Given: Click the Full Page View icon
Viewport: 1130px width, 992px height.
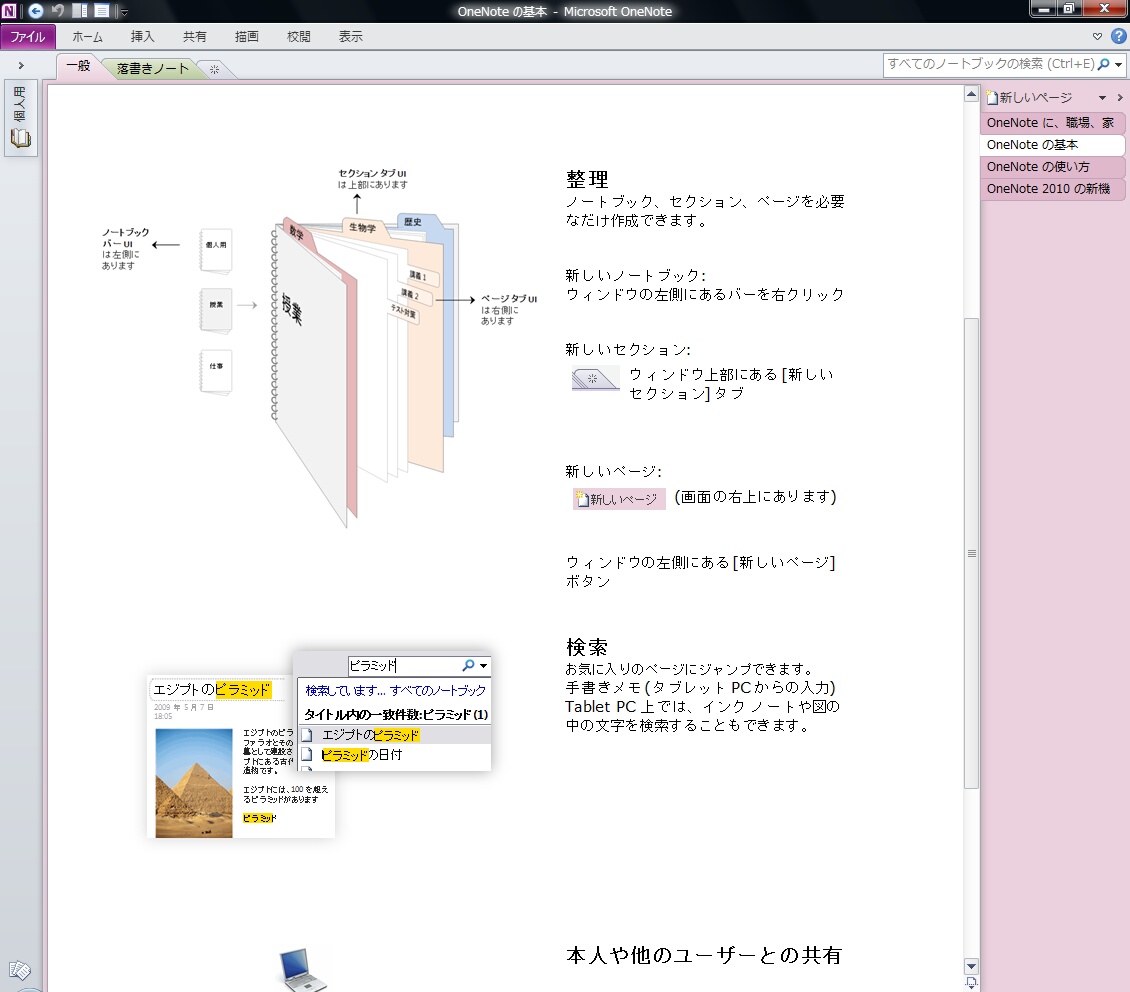Looking at the screenshot, I should pyautogui.click(x=102, y=11).
